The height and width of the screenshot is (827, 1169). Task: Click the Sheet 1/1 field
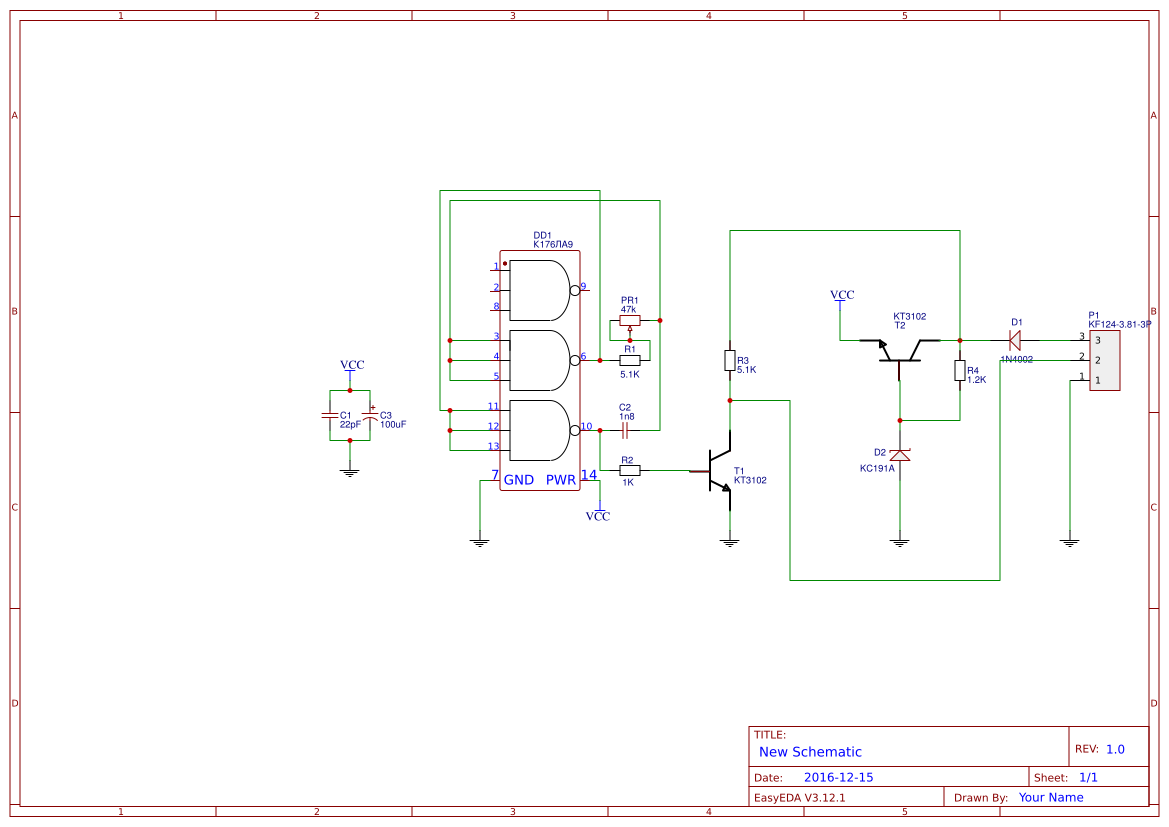pos(1088,777)
